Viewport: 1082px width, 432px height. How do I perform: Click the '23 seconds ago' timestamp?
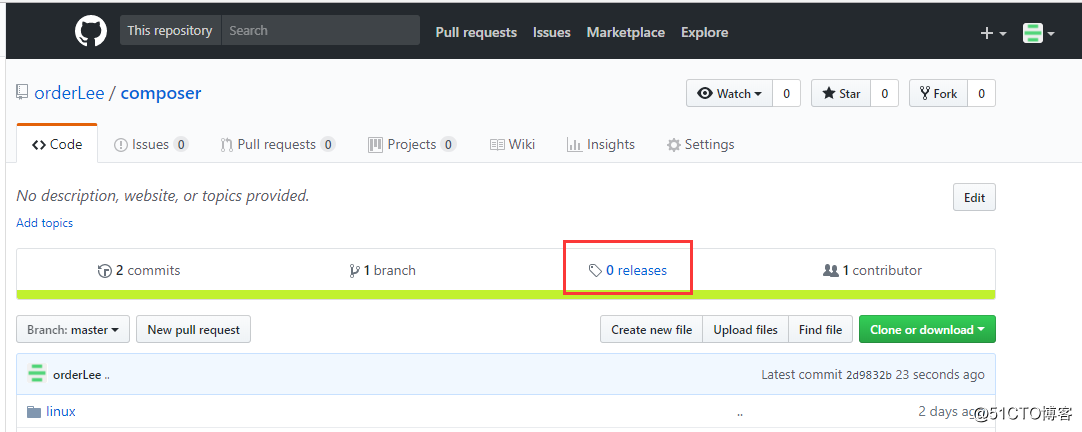pyautogui.click(x=941, y=375)
